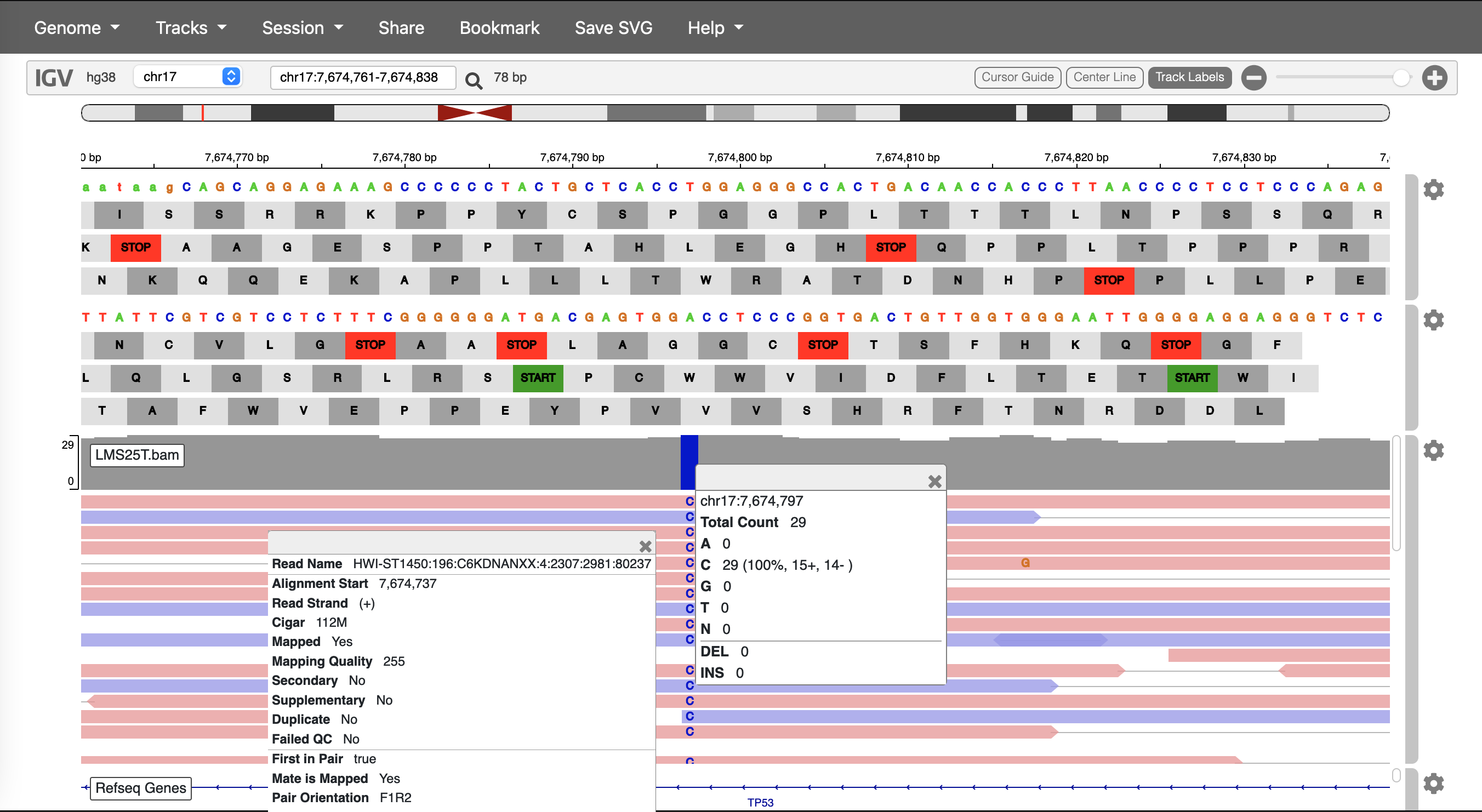The height and width of the screenshot is (812, 1482).
Task: Close the read details popup
Action: 645,546
